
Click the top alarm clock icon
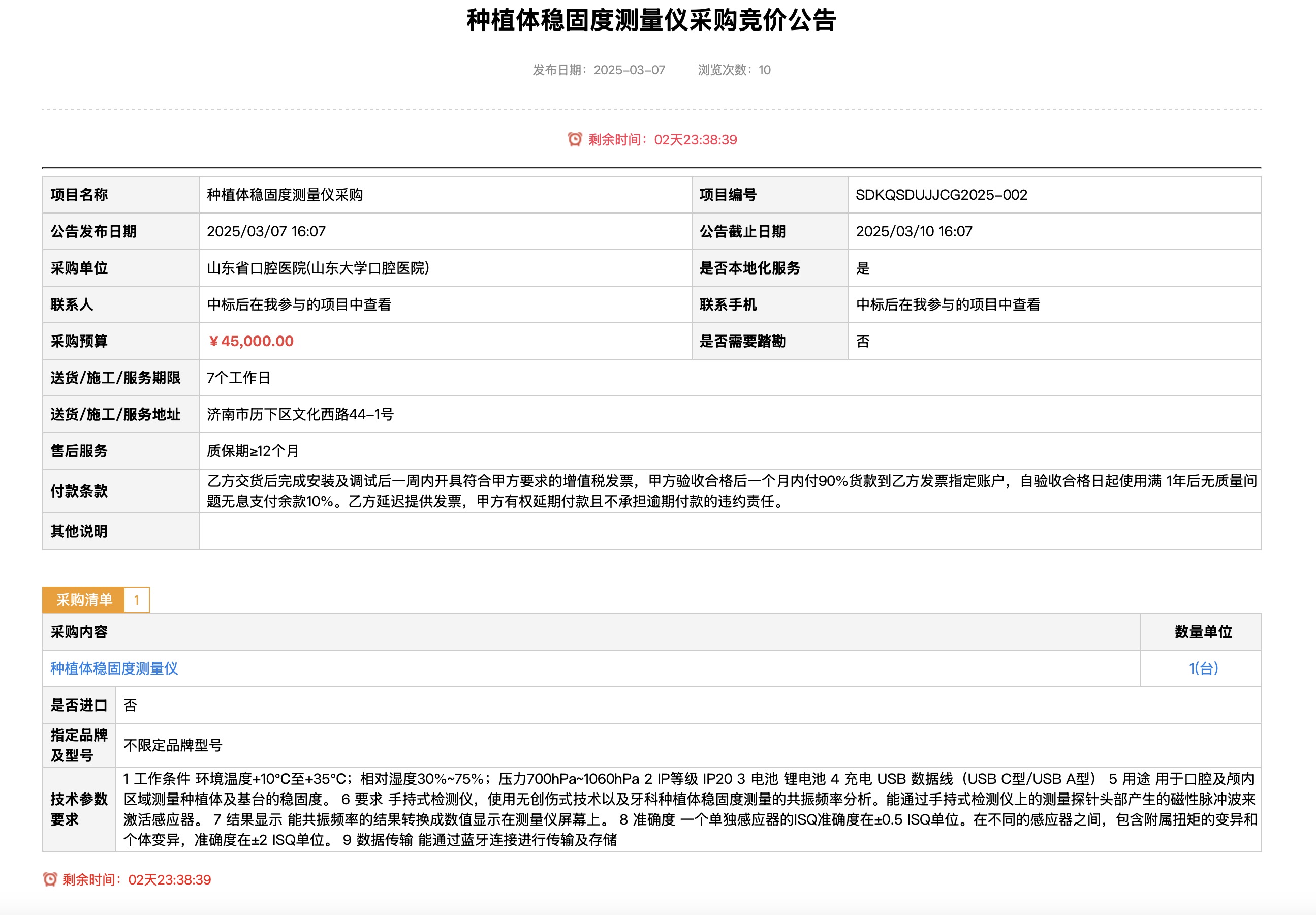574,139
